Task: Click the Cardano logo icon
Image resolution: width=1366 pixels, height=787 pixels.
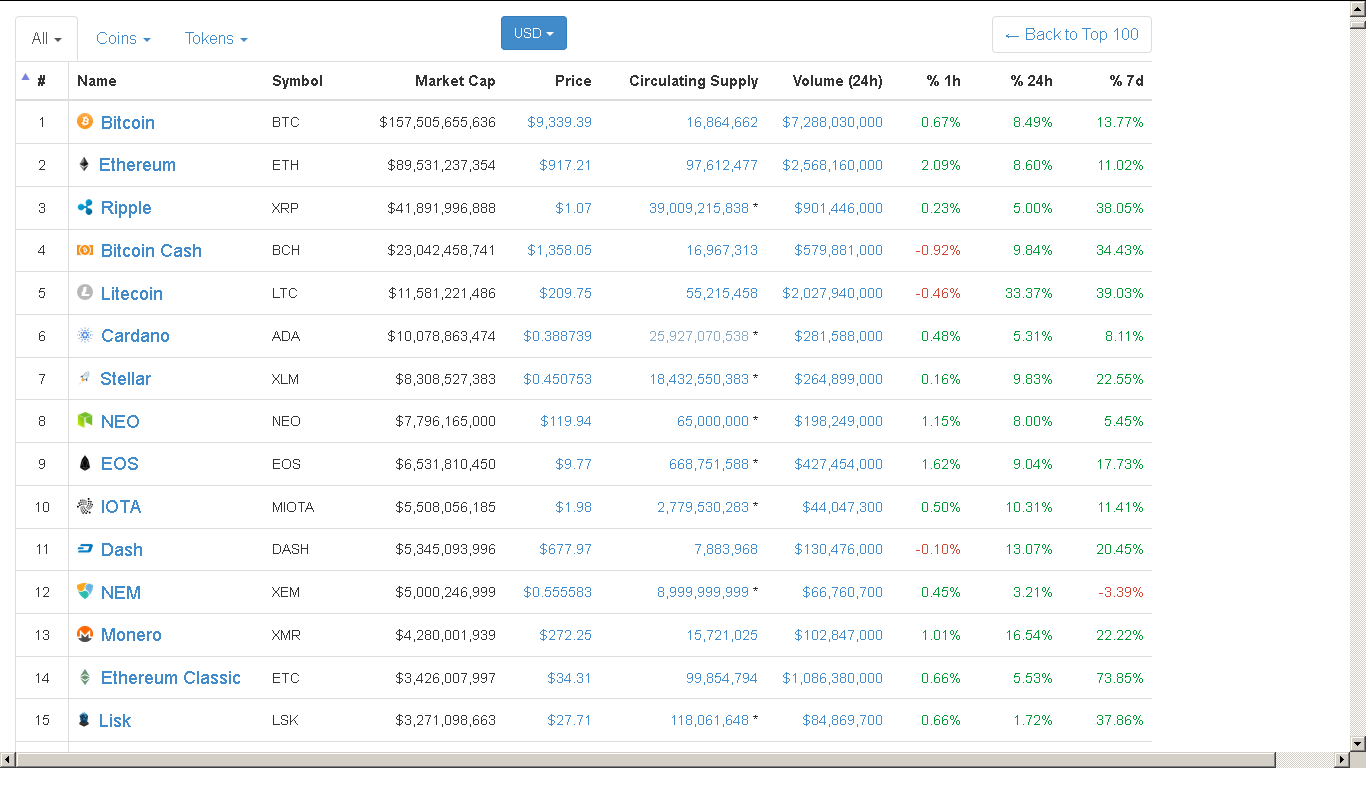Action: (x=85, y=335)
